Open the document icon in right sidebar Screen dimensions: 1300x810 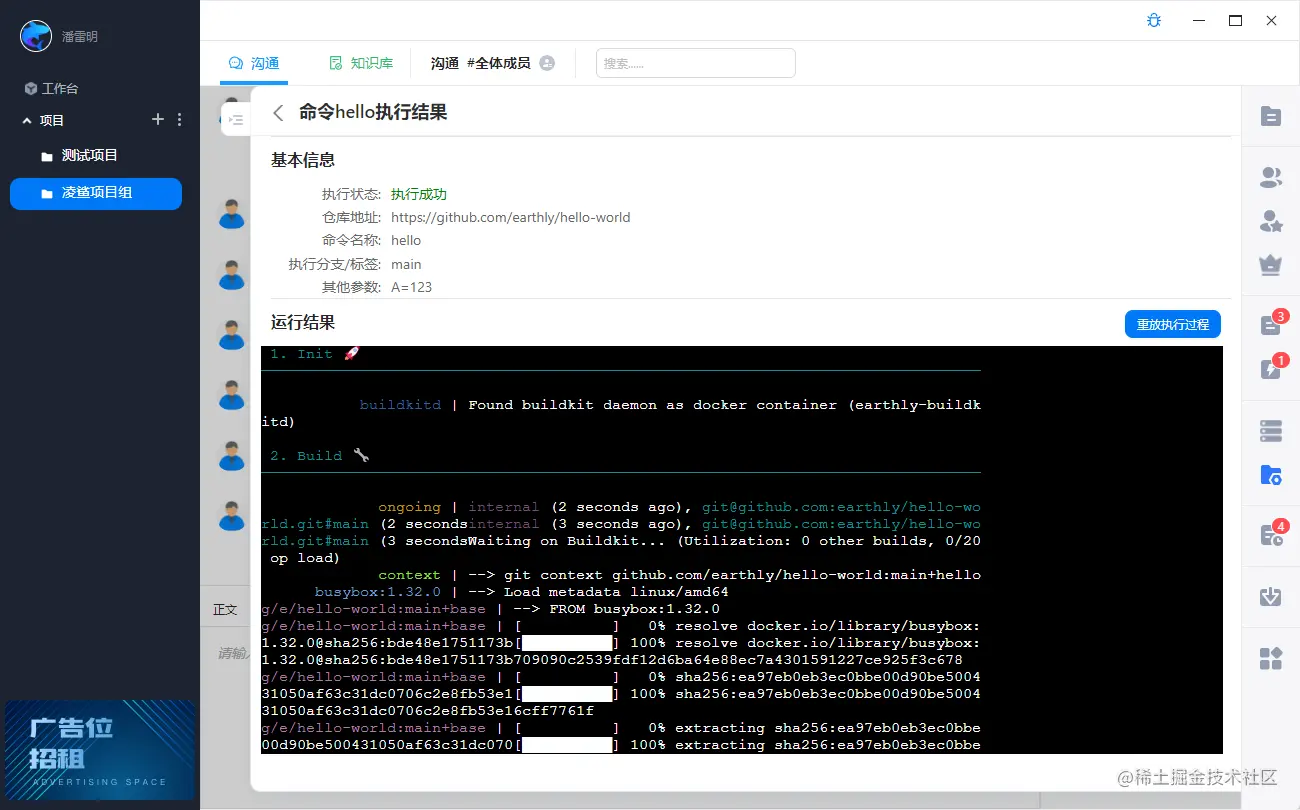click(x=1271, y=116)
